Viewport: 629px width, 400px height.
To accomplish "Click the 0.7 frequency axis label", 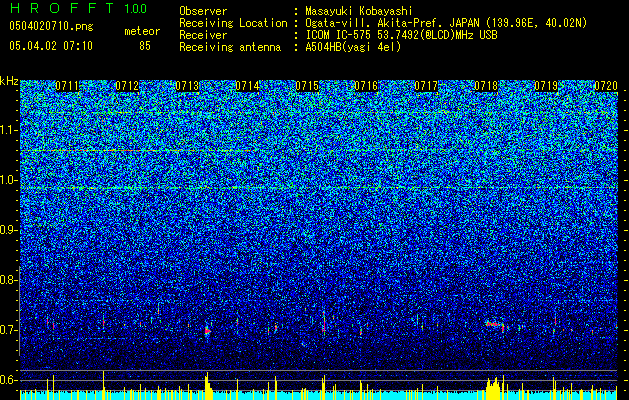I will [9, 330].
